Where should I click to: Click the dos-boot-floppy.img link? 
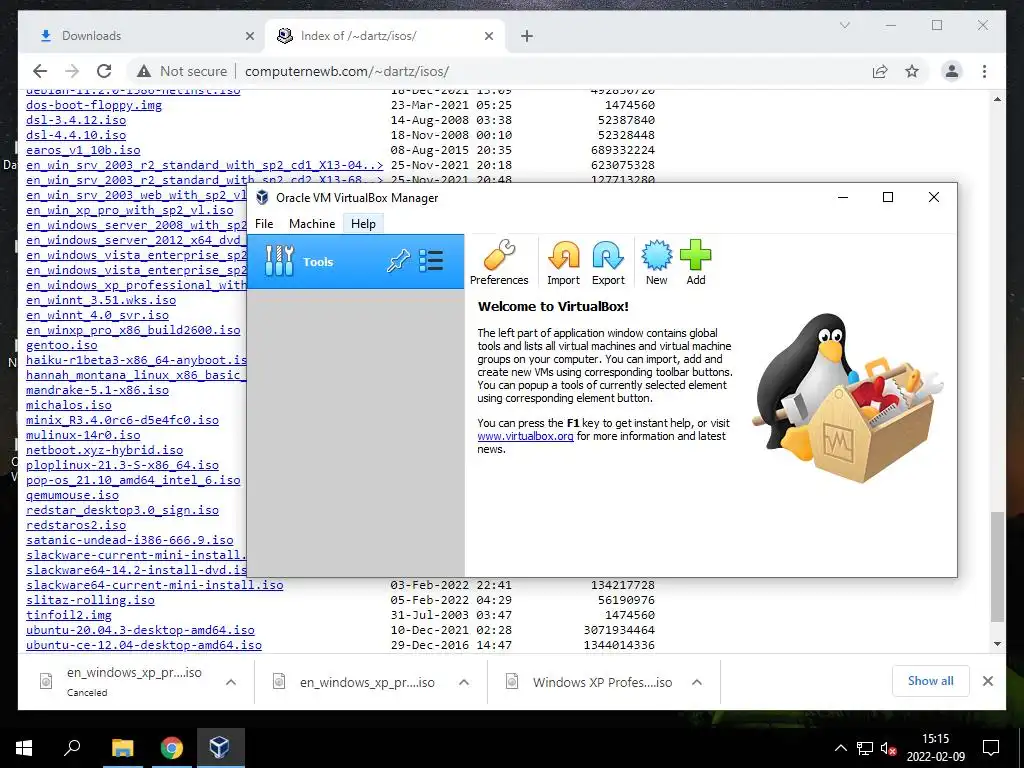pos(94,105)
